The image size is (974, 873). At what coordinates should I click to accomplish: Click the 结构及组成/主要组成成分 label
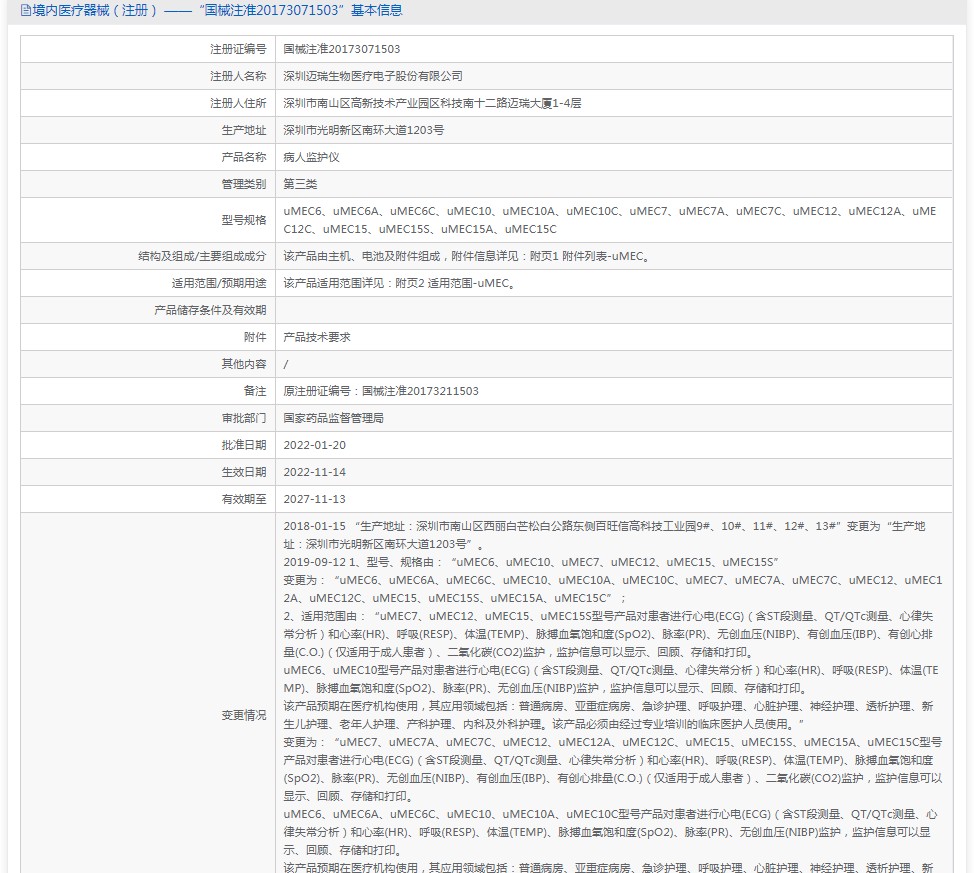[202, 256]
